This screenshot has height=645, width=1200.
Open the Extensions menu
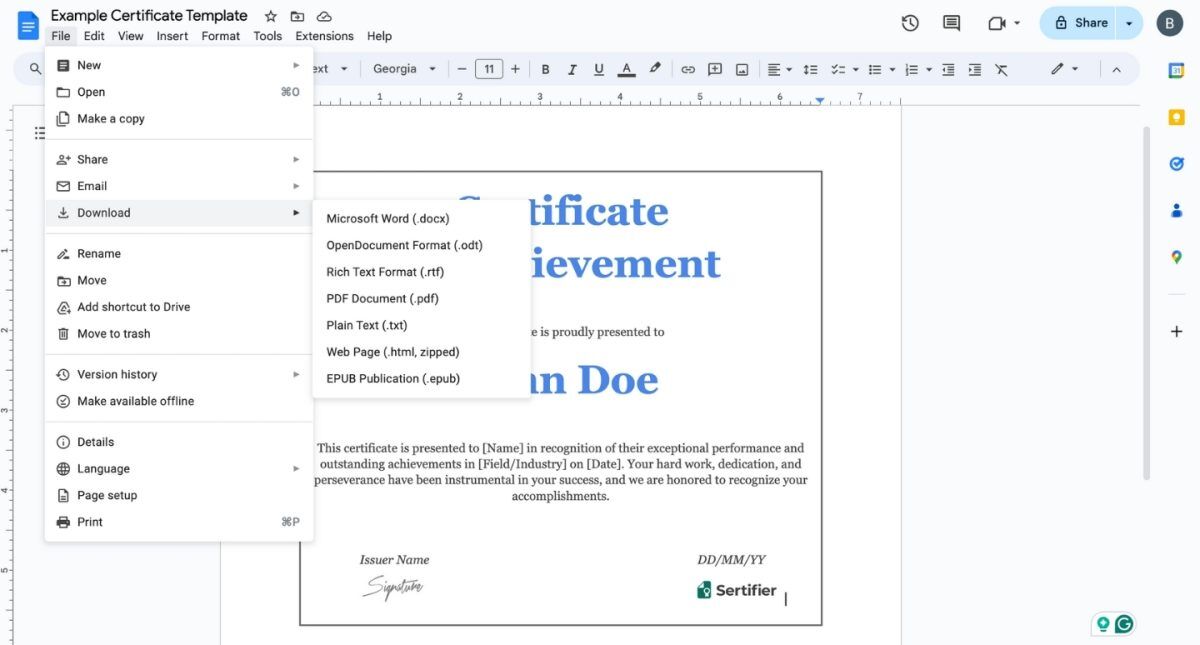click(x=323, y=35)
